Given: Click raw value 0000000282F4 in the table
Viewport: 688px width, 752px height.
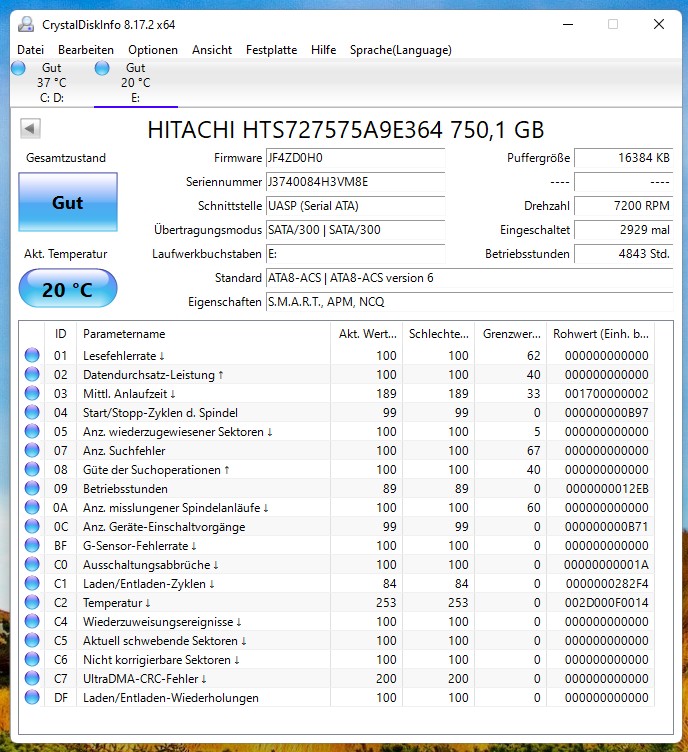Looking at the screenshot, I should (607, 584).
